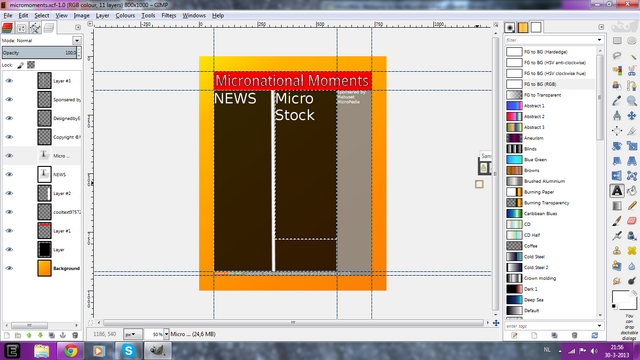The image size is (640, 360).
Task: Select the Airbrush tool
Action: (x=617, y=236)
